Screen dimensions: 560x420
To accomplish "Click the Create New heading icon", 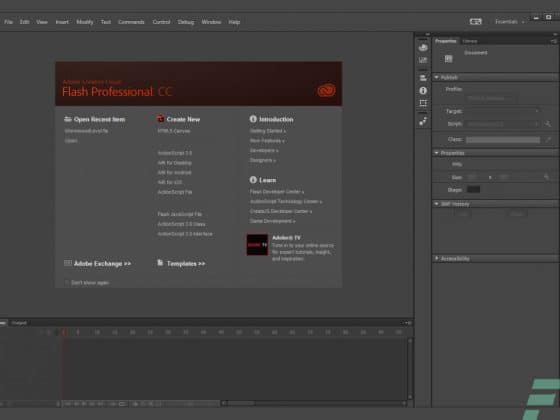I will pos(160,119).
